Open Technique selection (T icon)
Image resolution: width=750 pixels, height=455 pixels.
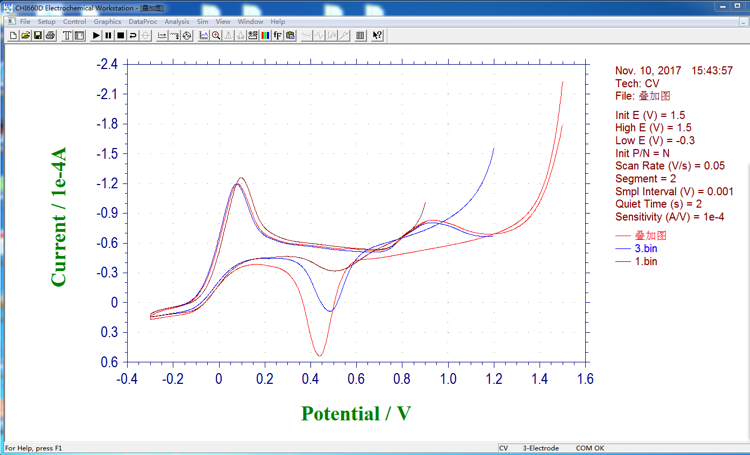(67, 35)
